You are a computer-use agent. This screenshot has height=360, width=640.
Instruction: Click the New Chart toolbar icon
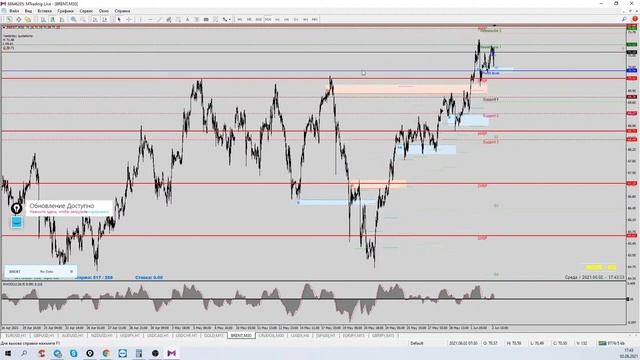[x=9, y=19]
